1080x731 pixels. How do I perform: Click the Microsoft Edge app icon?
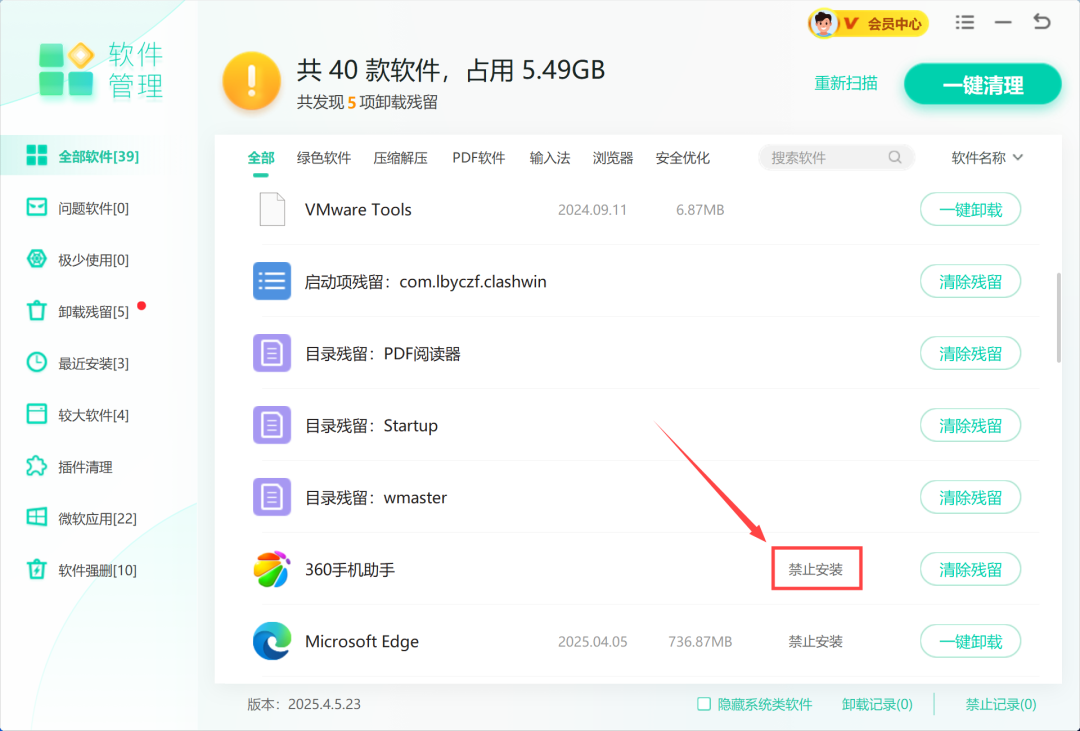tap(272, 641)
